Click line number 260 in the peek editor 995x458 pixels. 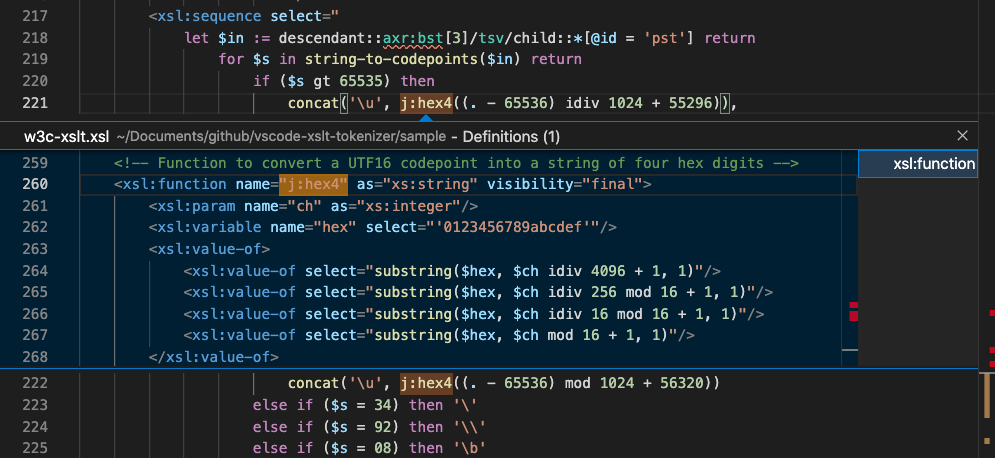pos(35,184)
